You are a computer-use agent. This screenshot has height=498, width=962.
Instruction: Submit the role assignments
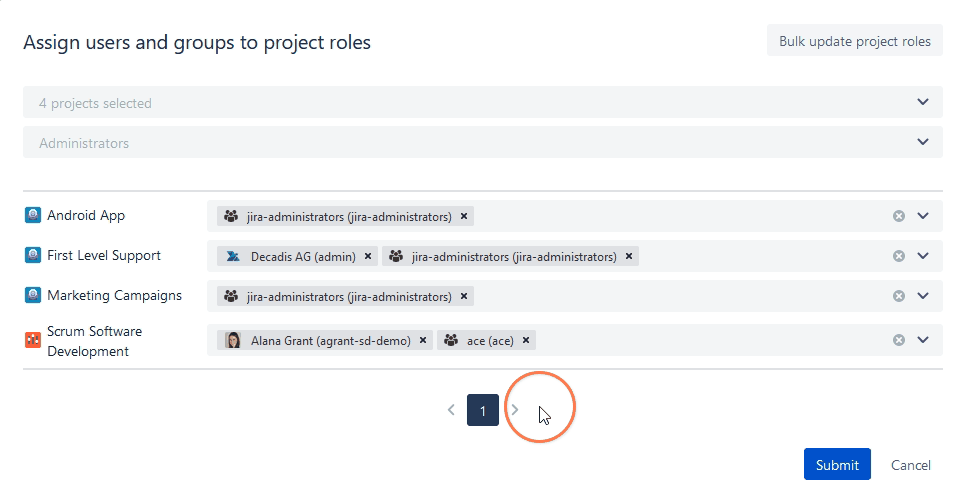[837, 465]
